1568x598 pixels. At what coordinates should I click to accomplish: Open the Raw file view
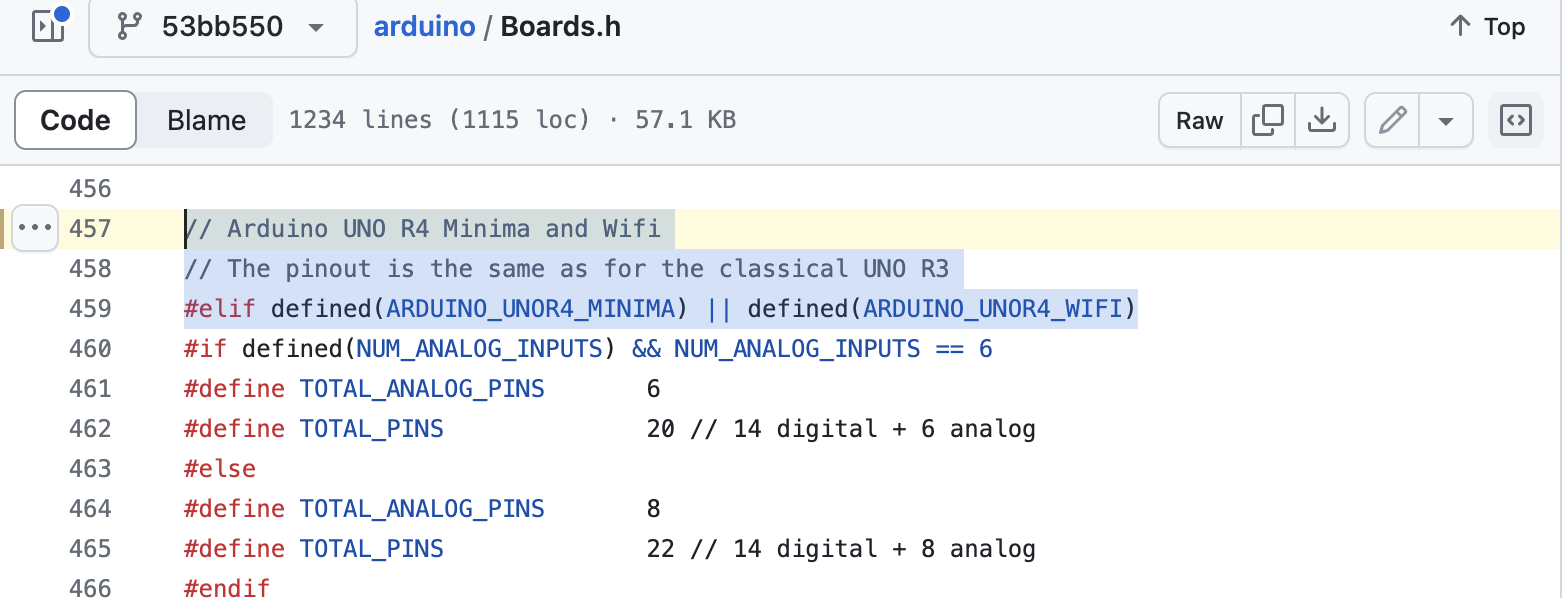(x=1199, y=121)
